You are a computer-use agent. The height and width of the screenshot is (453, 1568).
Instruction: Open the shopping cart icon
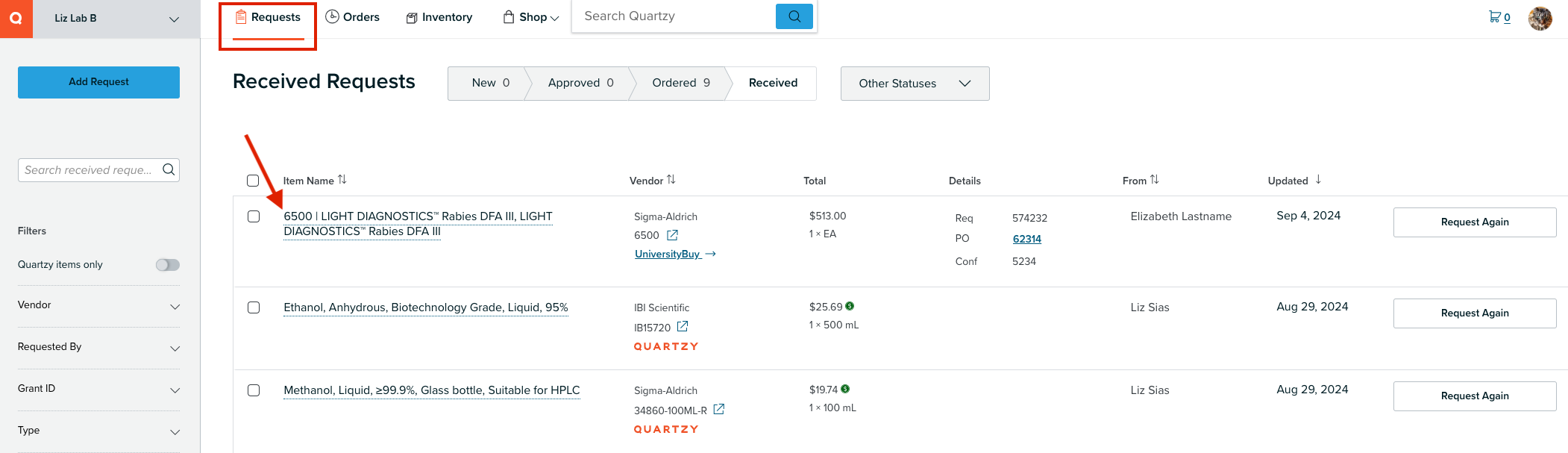(x=1494, y=16)
